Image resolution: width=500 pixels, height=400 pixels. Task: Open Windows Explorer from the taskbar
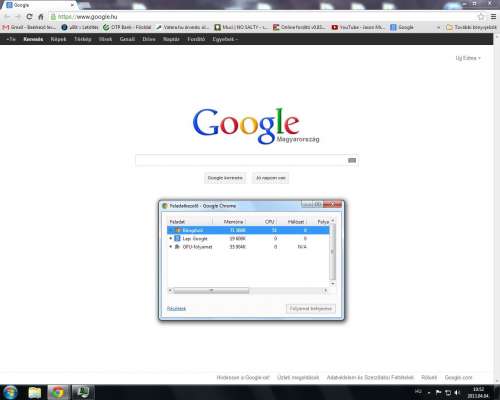pos(35,392)
